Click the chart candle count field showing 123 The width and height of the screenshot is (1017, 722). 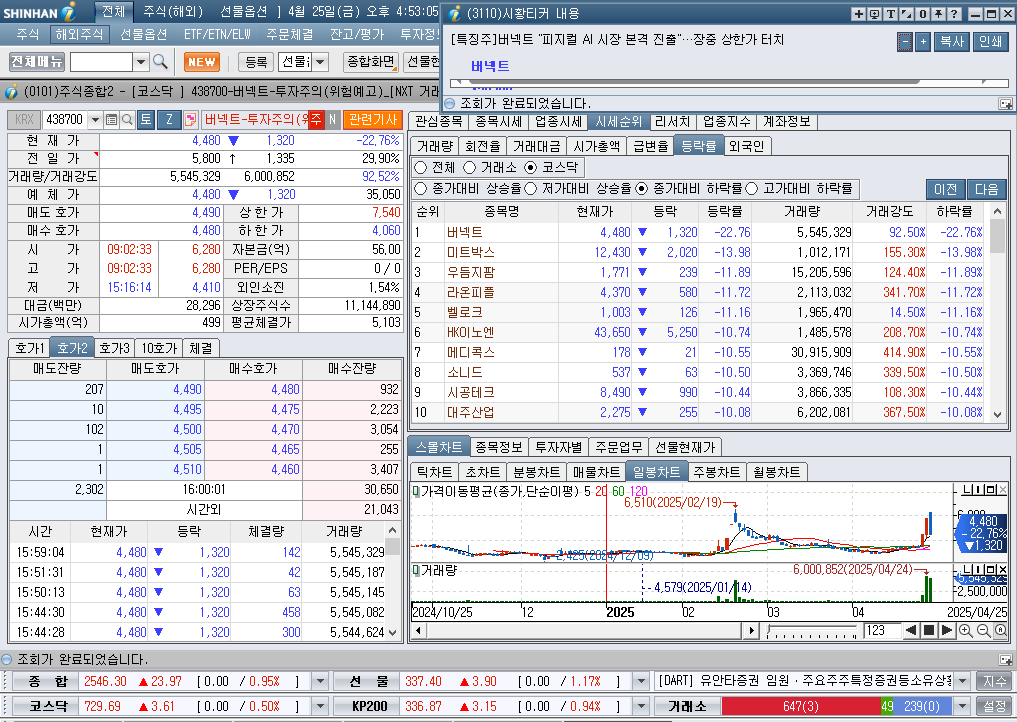(882, 631)
